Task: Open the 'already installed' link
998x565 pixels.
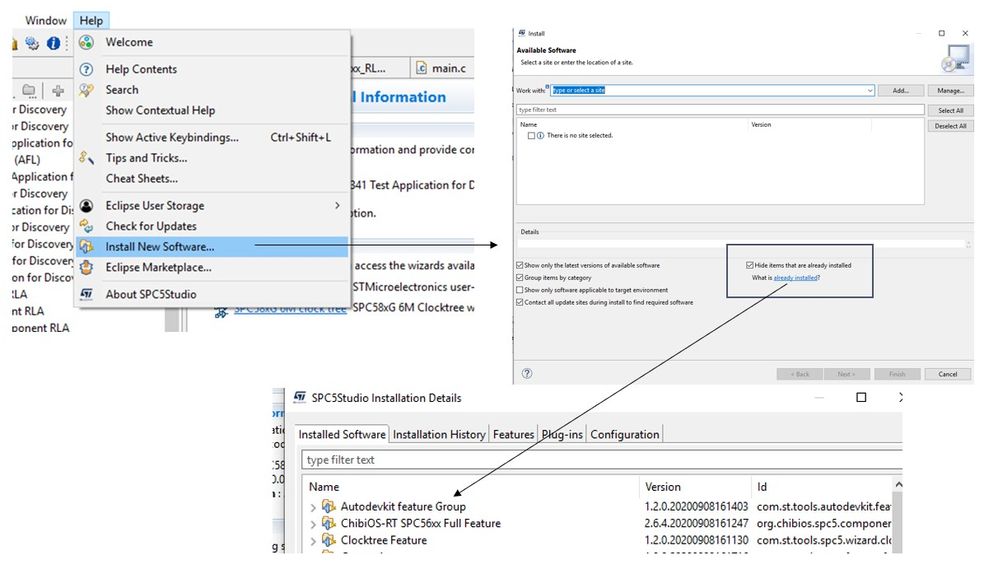Action: tap(795, 278)
